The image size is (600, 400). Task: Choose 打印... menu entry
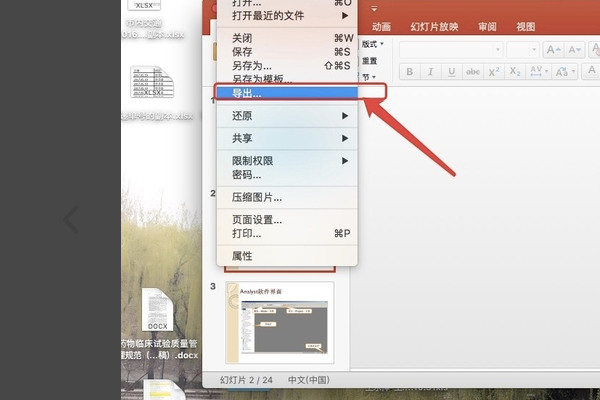[287, 233]
